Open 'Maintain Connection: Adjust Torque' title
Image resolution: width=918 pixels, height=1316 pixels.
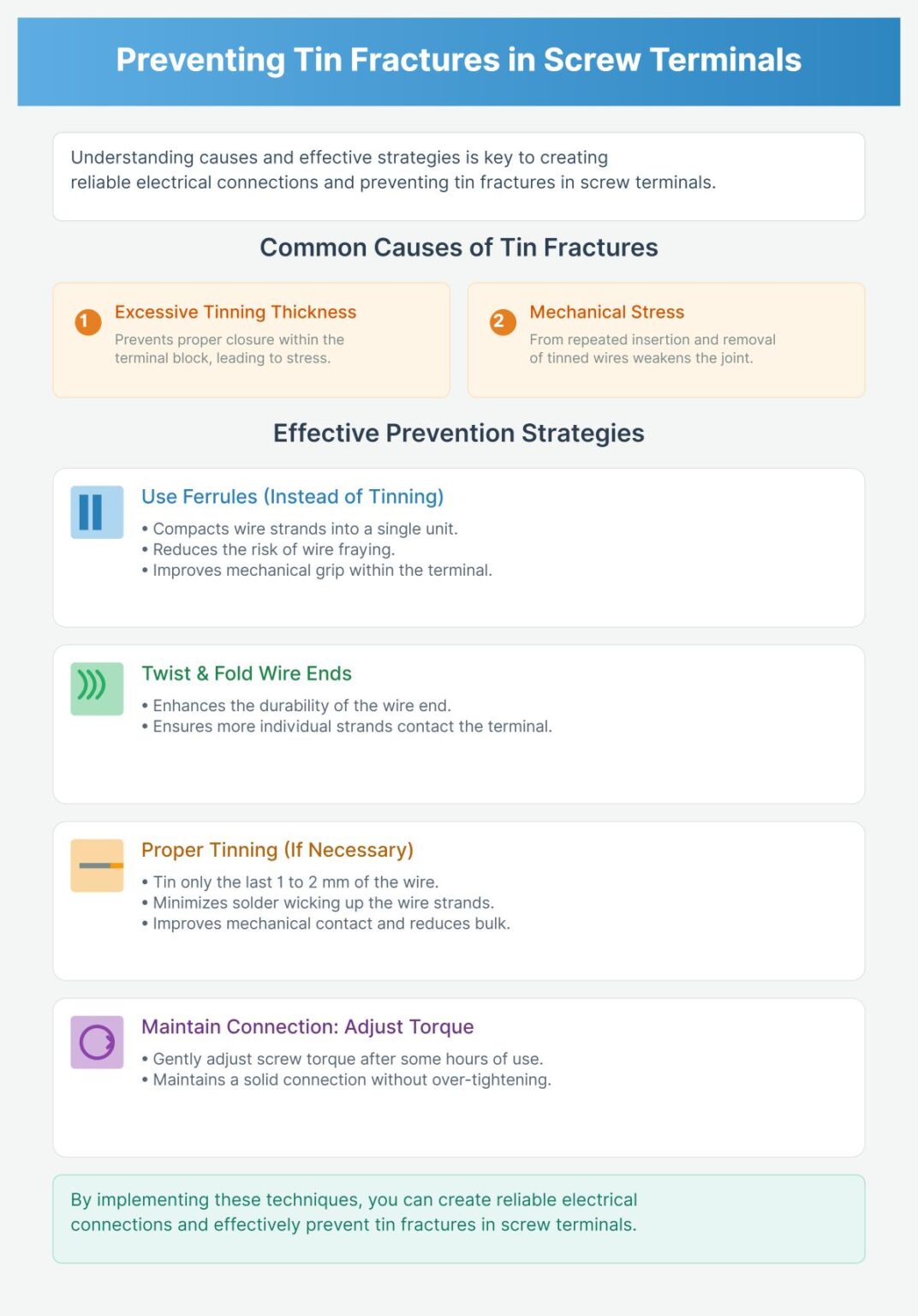(307, 1026)
